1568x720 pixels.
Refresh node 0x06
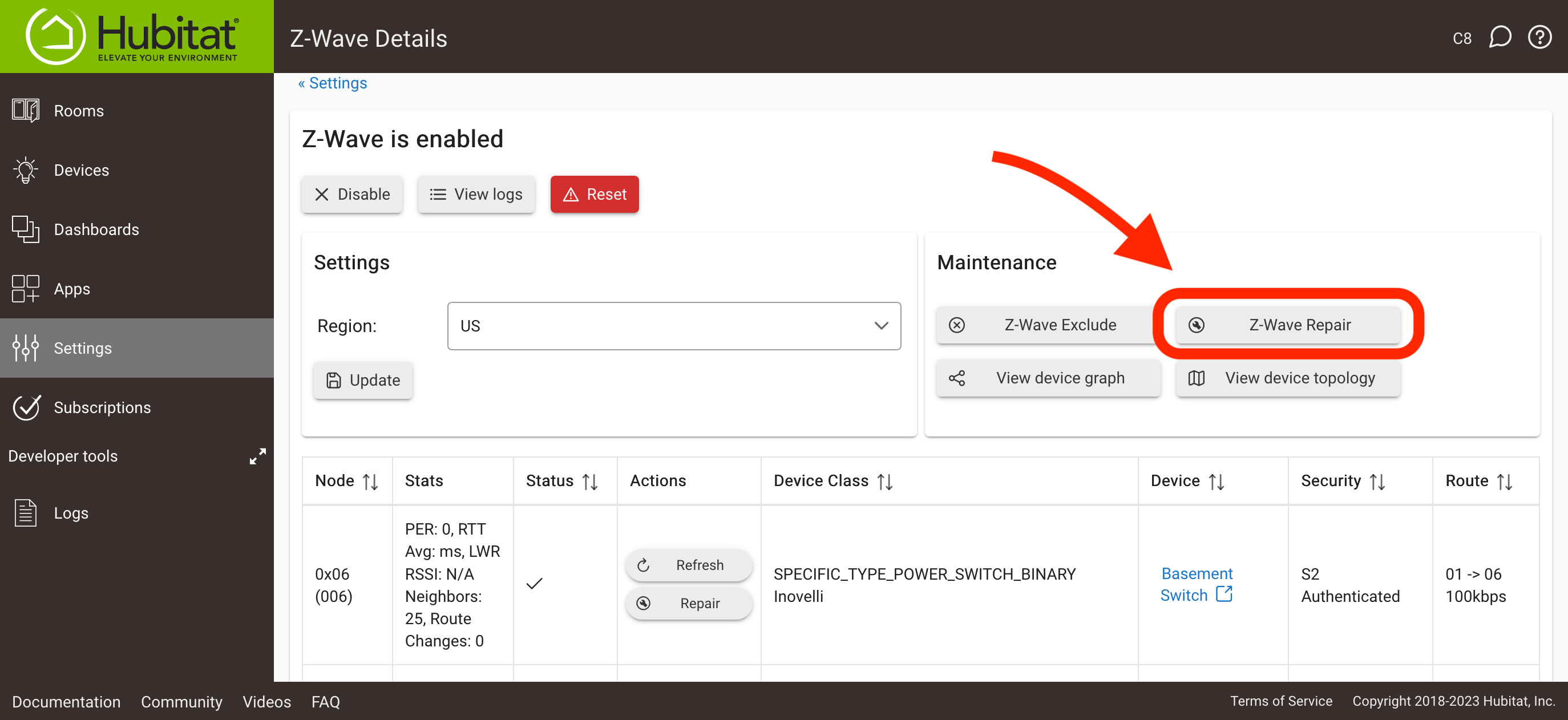pyautogui.click(x=689, y=565)
